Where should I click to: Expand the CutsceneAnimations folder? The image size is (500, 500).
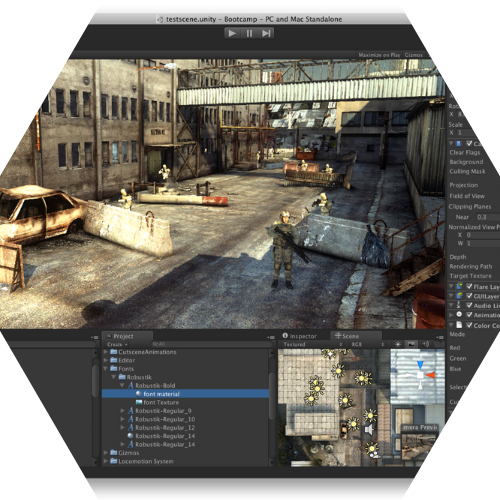tap(106, 352)
